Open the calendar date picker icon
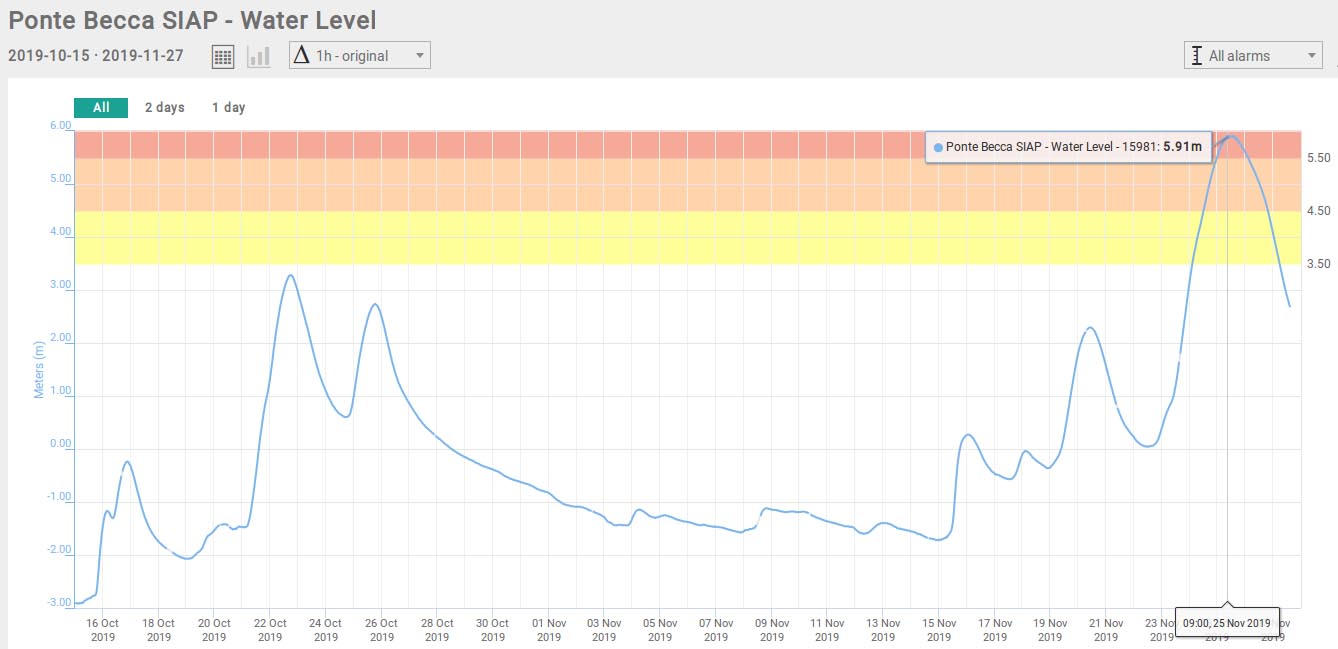 click(x=223, y=56)
